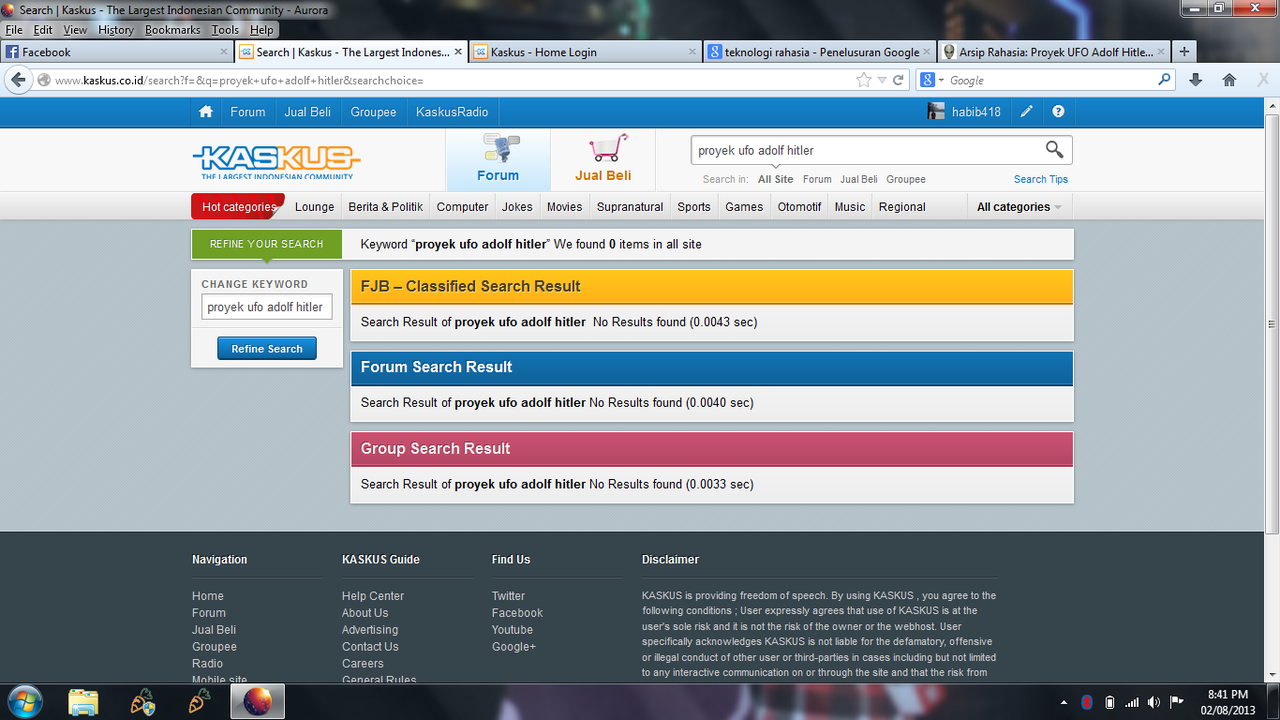This screenshot has height=720, width=1280.
Task: Click KaskusRadio in top blue bar
Action: [452, 112]
